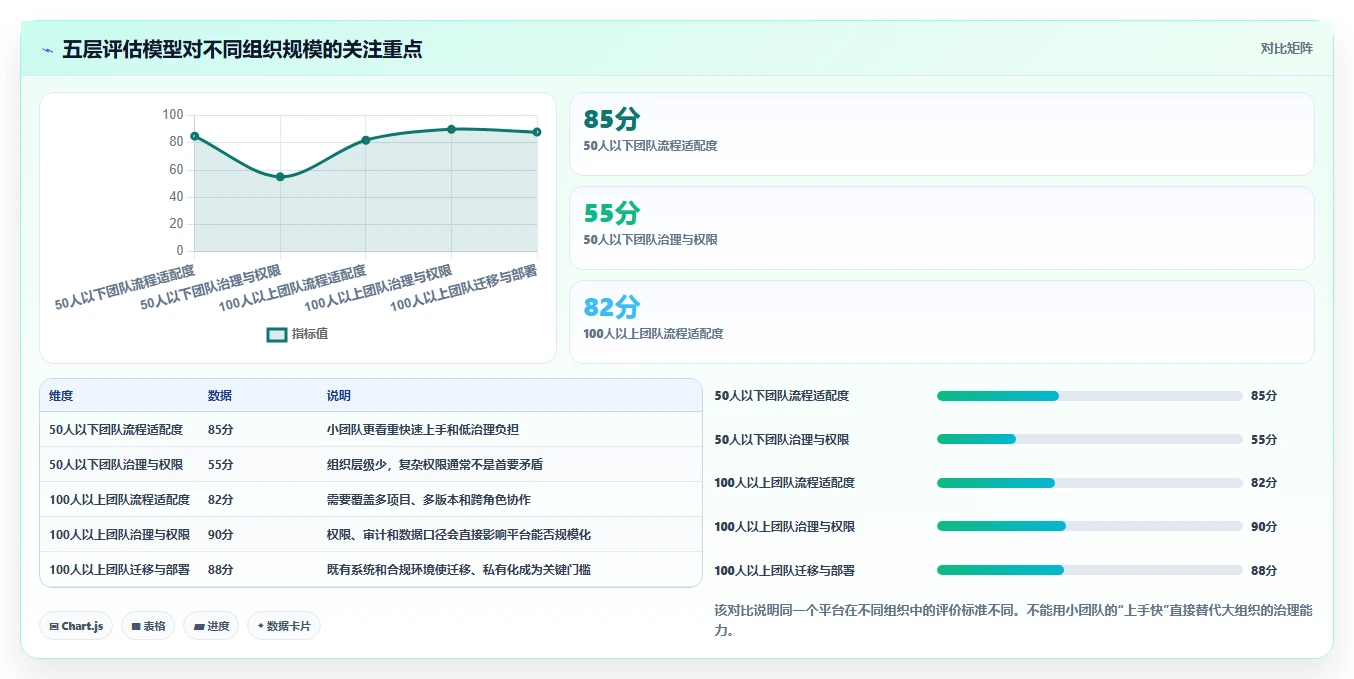This screenshot has width=1354, height=679.
Task: Click the 说明 column header
Action: click(x=339, y=396)
